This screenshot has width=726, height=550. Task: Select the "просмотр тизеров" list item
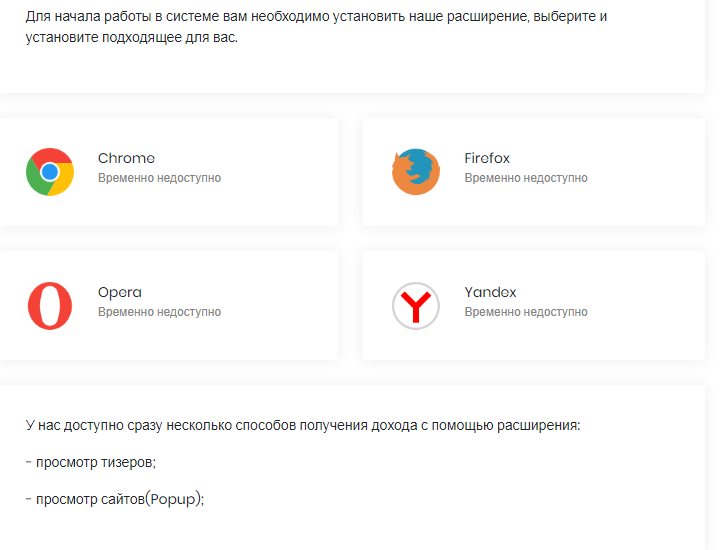(96, 462)
